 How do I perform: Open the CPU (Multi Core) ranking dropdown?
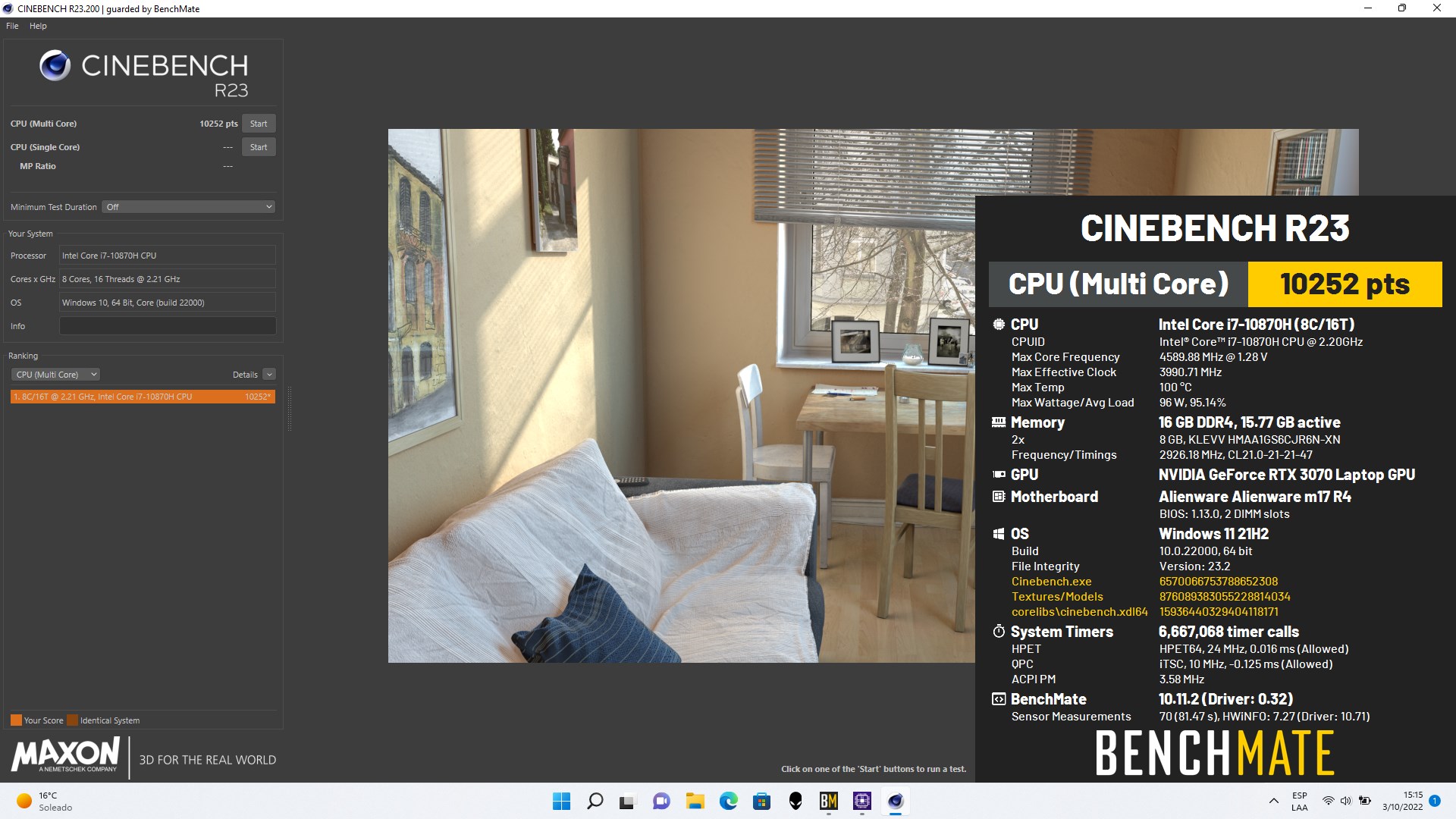click(56, 375)
